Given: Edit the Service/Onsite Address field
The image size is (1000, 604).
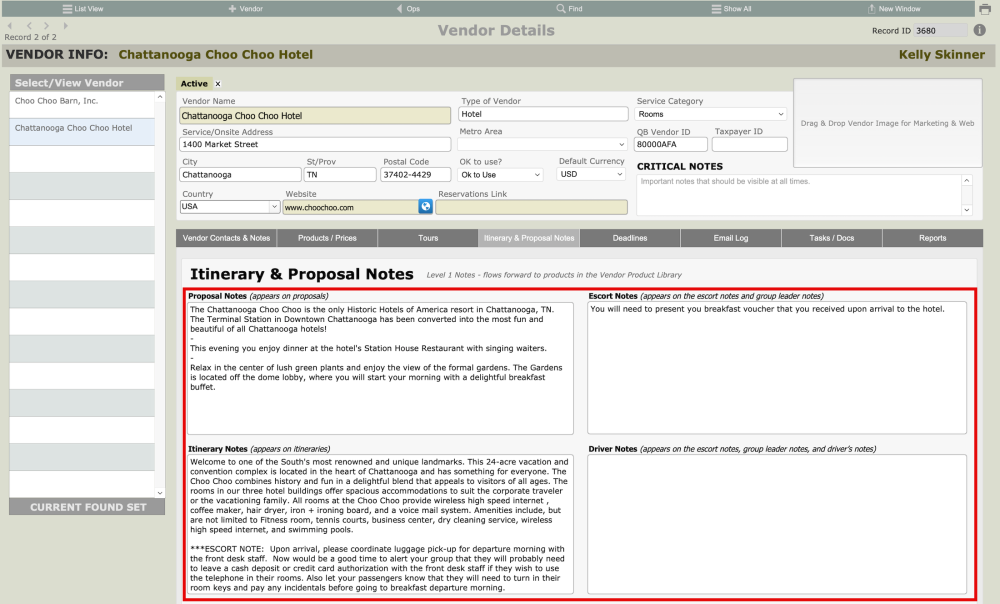Looking at the screenshot, I should click(x=315, y=144).
